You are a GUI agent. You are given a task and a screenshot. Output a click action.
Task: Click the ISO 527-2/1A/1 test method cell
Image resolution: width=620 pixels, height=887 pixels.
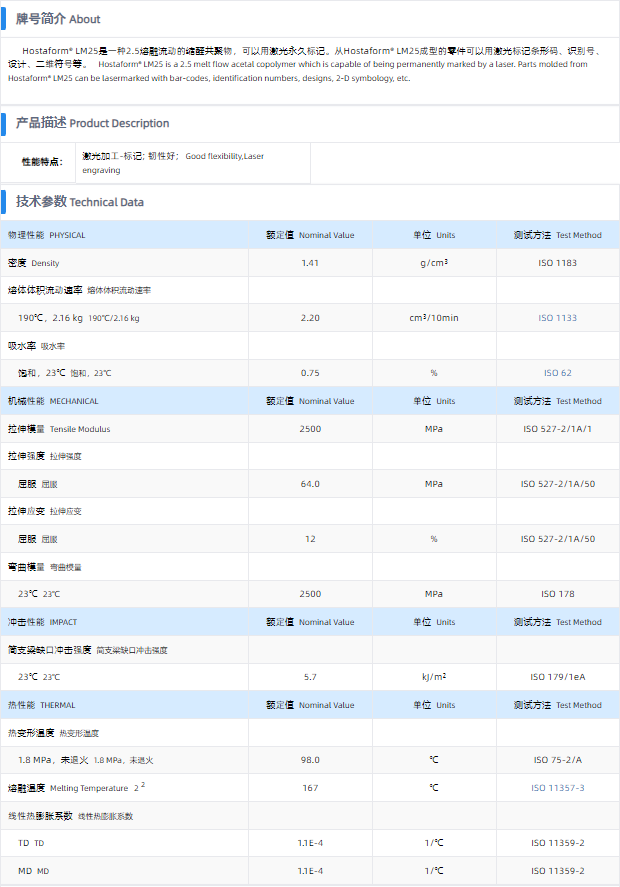point(557,429)
